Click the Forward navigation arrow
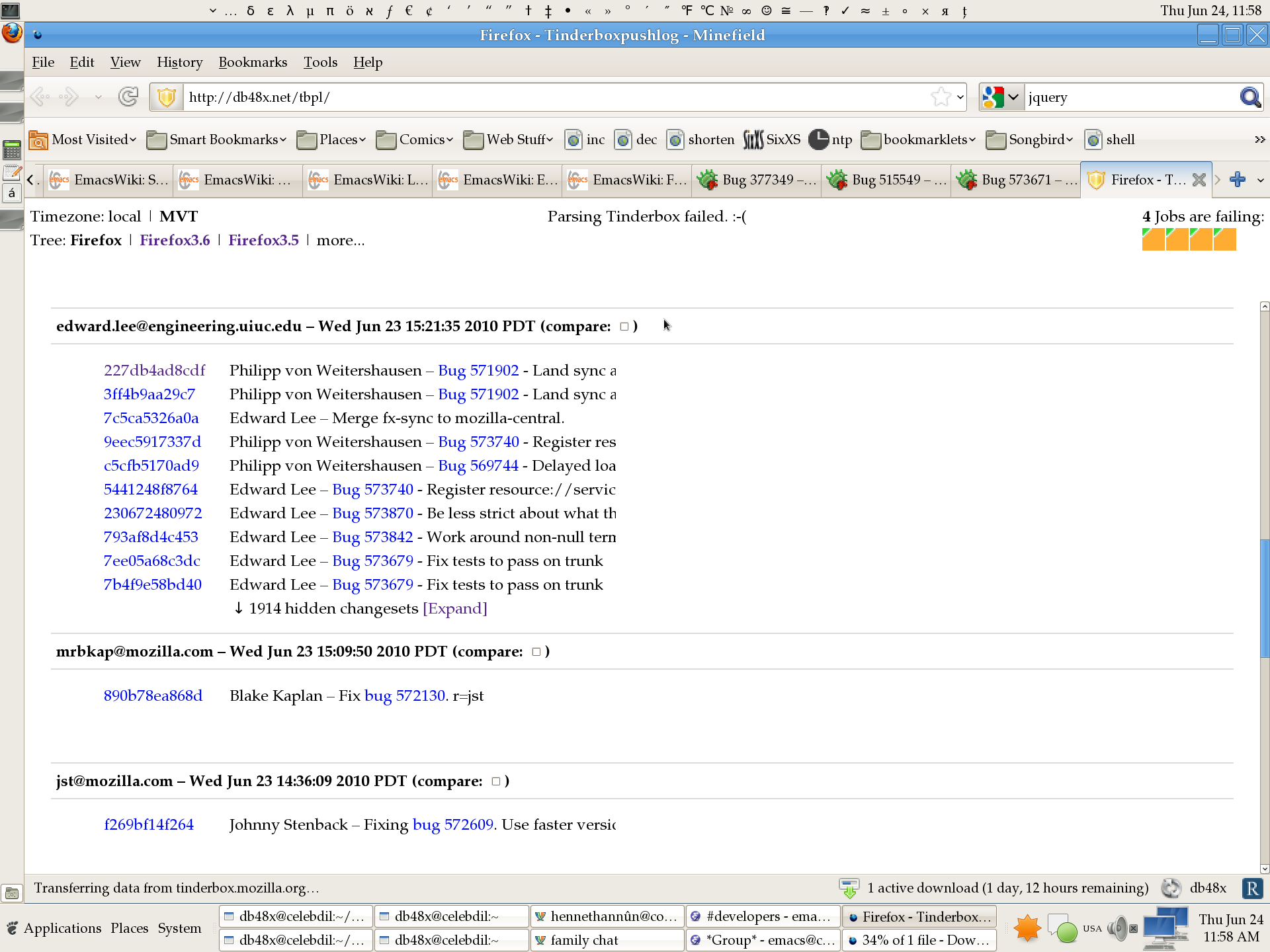This screenshot has height=952, width=1270. click(69, 97)
